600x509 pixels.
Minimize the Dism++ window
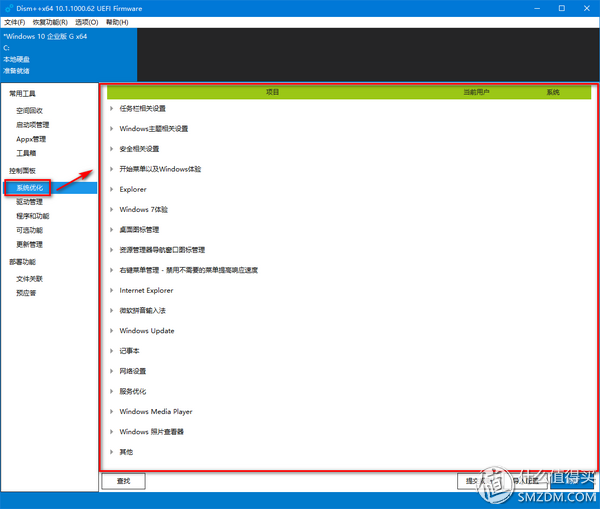point(537,8)
